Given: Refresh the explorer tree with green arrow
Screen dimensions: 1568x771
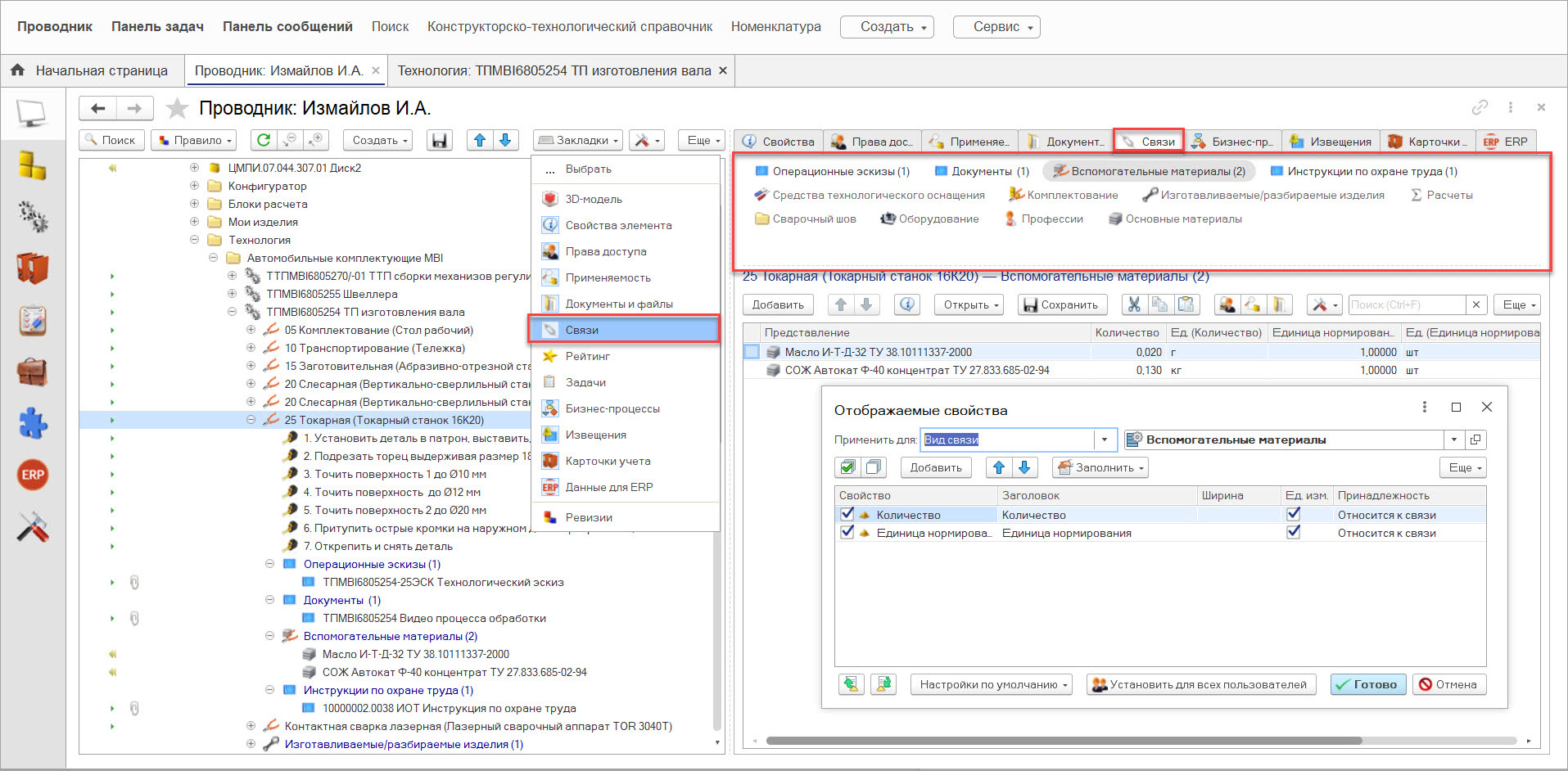Looking at the screenshot, I should [264, 140].
